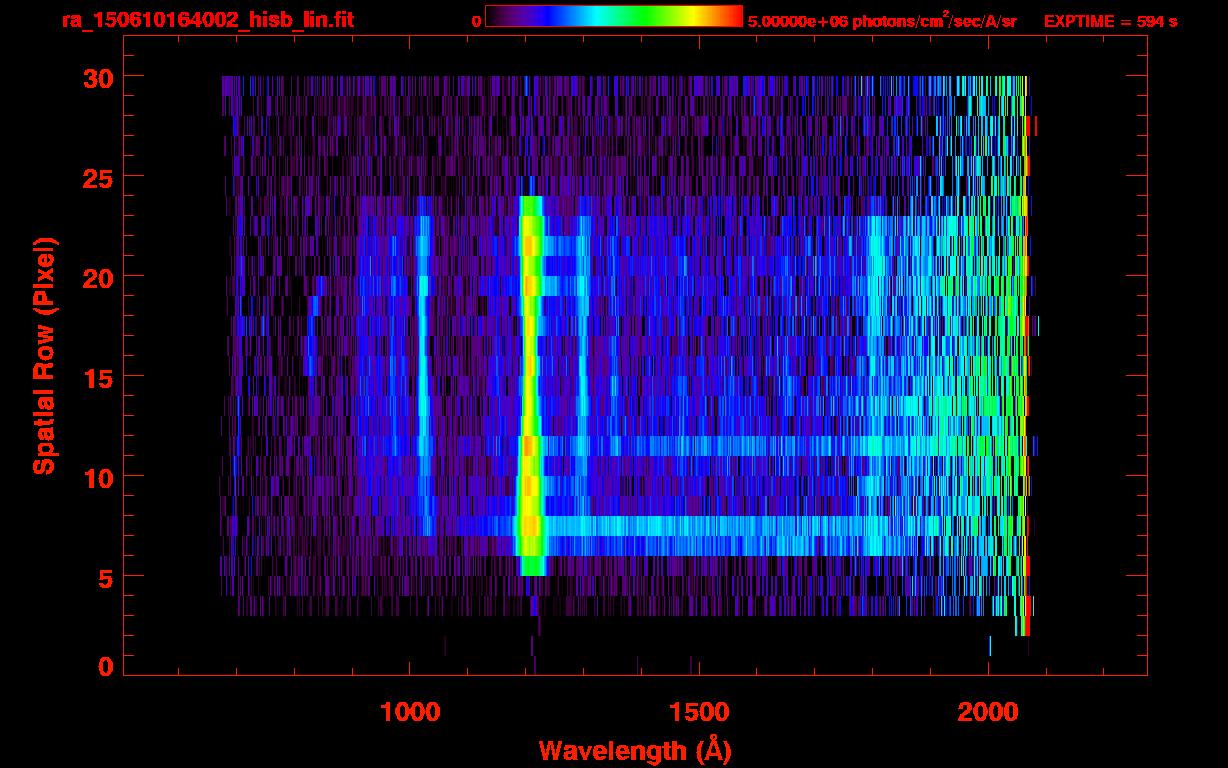Select the 1000 wavelength tick label
Image resolution: width=1228 pixels, height=768 pixels.
tap(408, 712)
